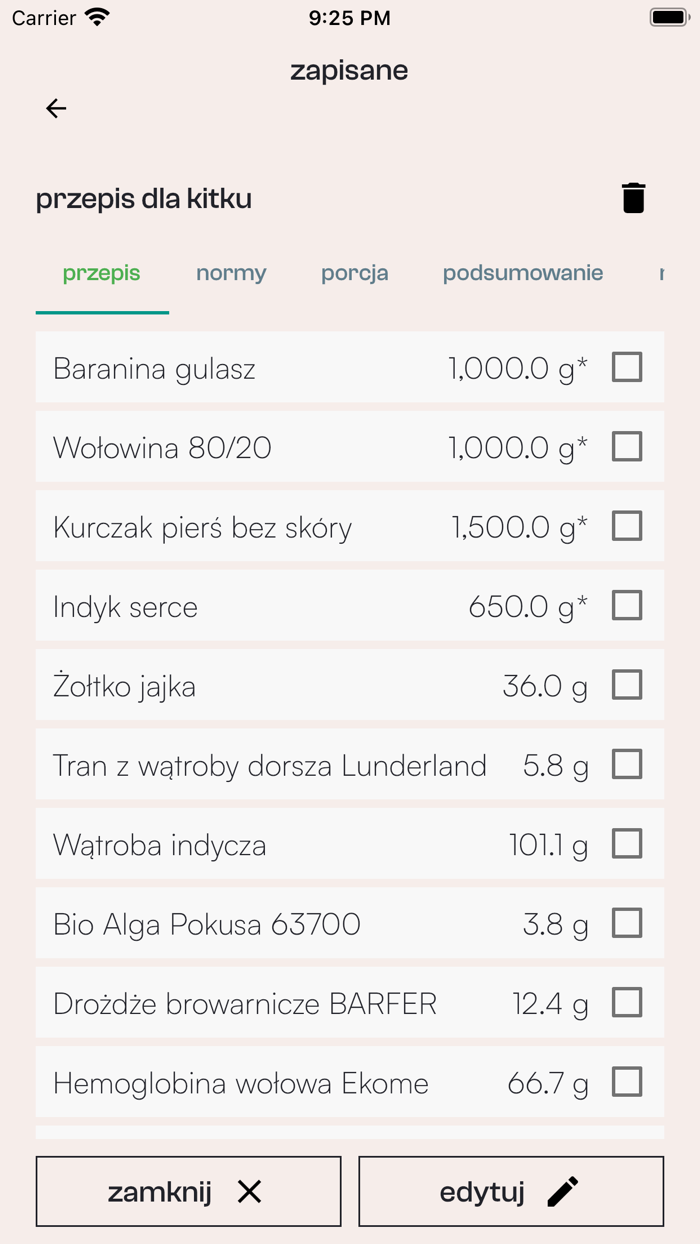Tap the recipe title przepis dla kitku

[143, 198]
